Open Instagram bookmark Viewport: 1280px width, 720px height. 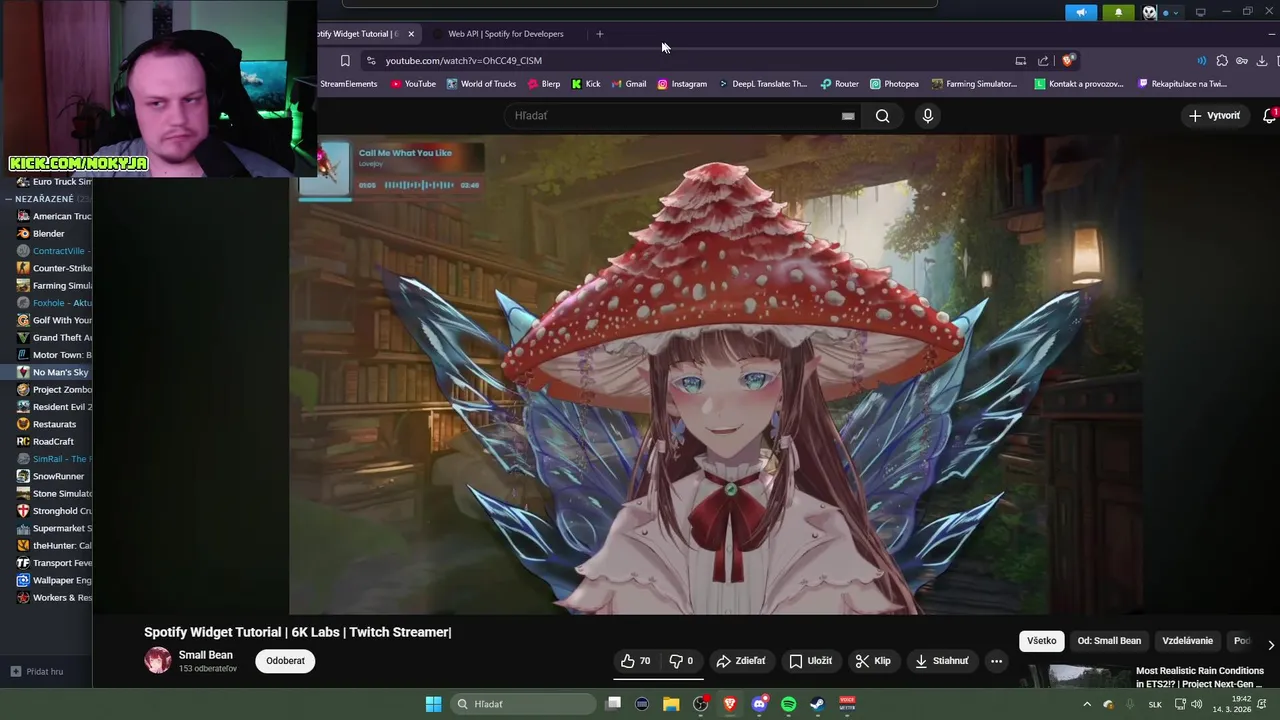[681, 84]
